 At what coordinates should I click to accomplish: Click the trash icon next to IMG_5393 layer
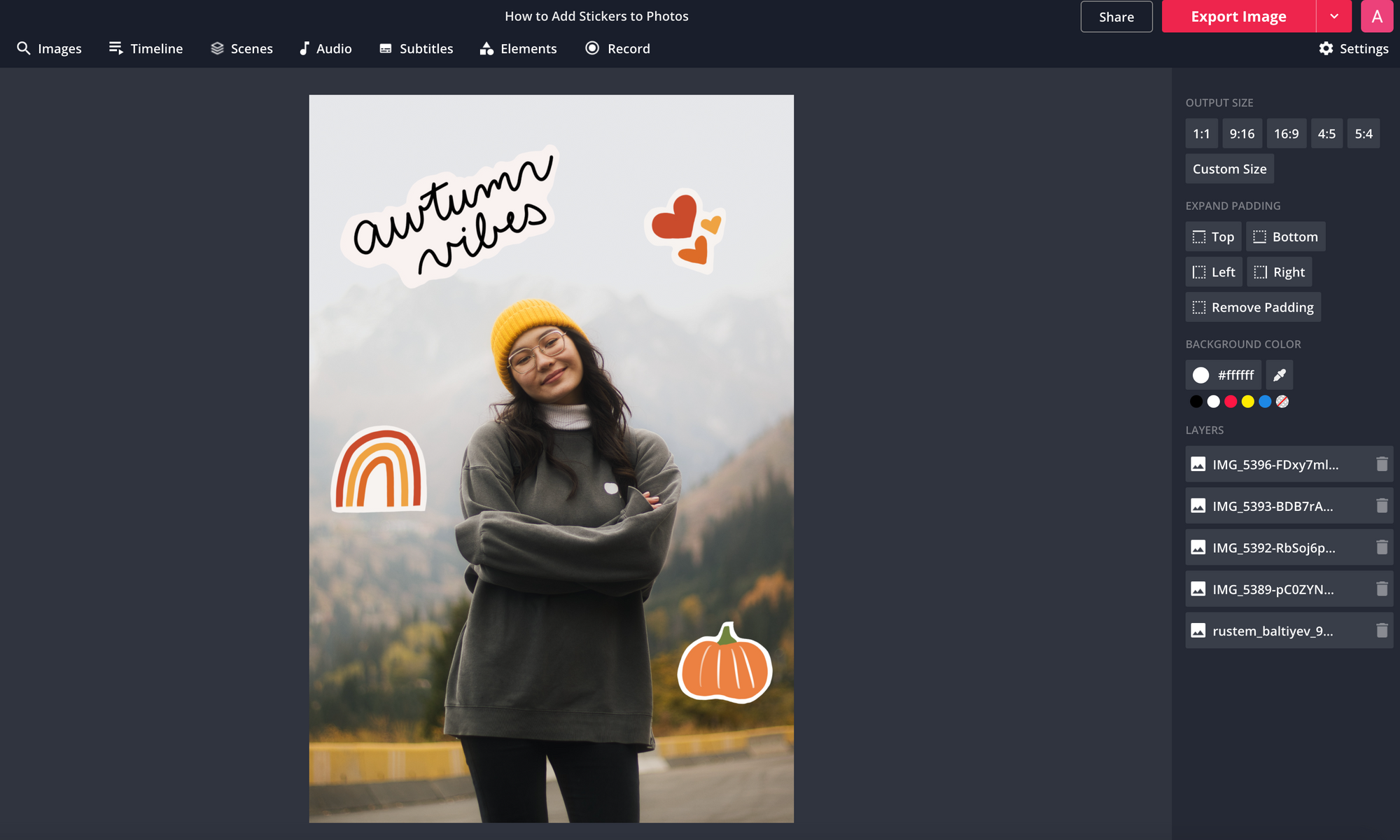point(1381,505)
